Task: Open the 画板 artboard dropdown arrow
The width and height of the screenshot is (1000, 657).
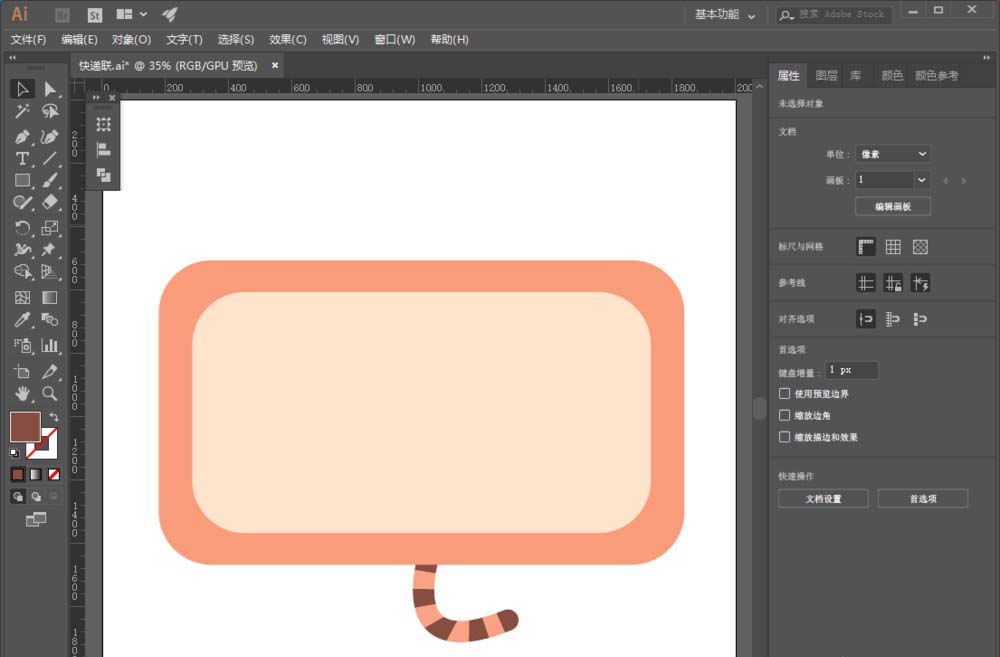Action: pyautogui.click(x=922, y=180)
